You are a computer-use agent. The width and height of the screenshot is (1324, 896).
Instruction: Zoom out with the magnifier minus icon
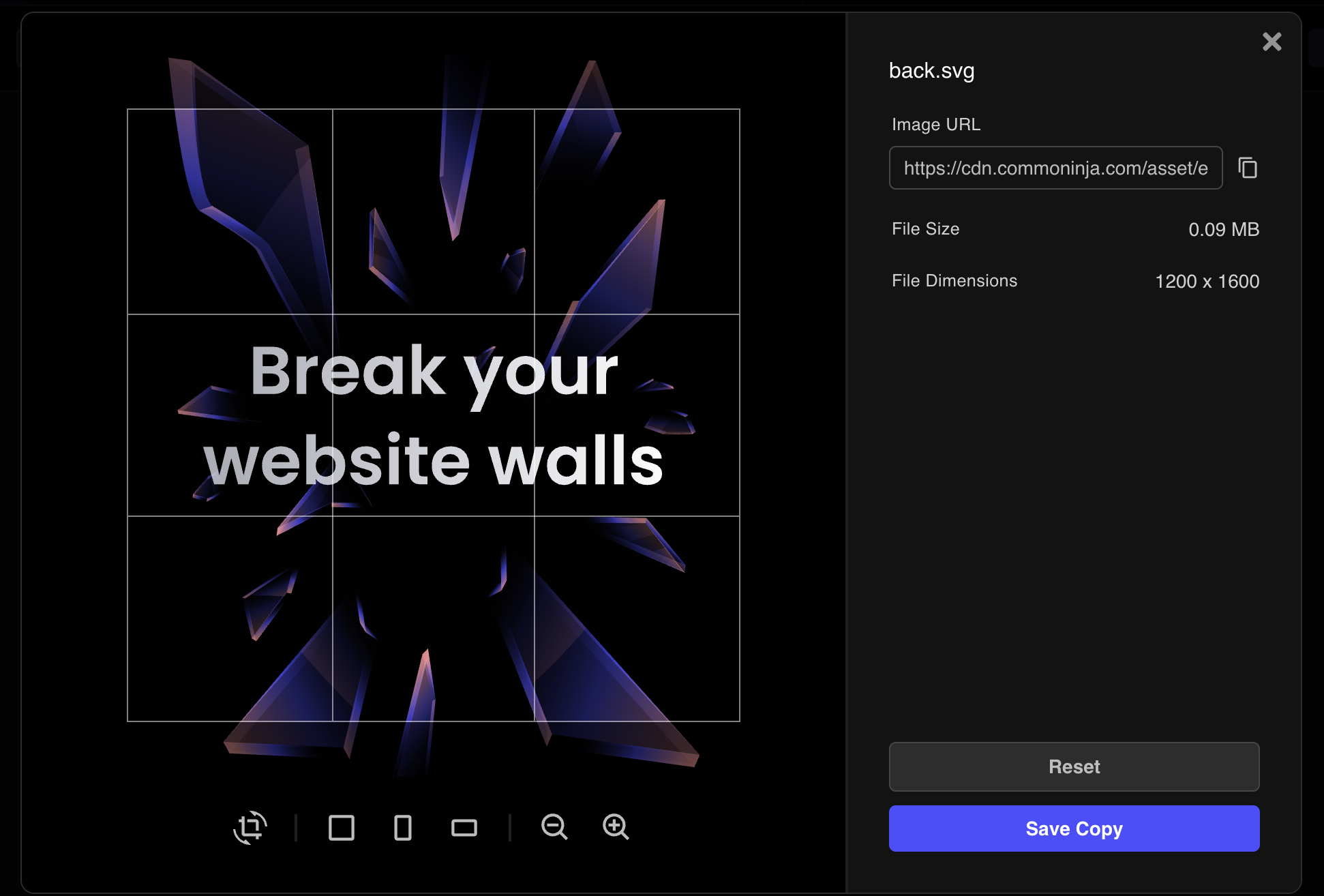pyautogui.click(x=554, y=827)
